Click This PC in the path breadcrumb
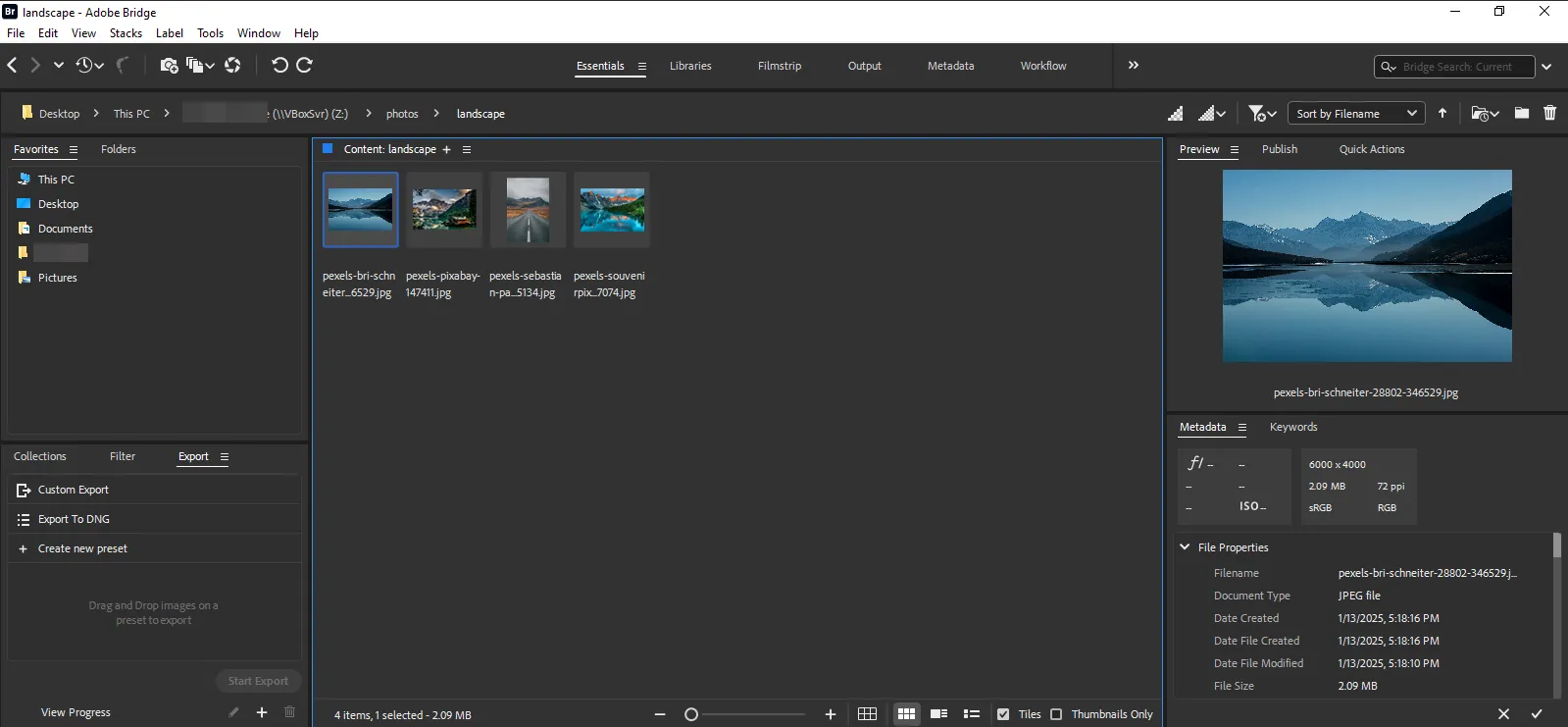The height and width of the screenshot is (727, 1568). 131,114
